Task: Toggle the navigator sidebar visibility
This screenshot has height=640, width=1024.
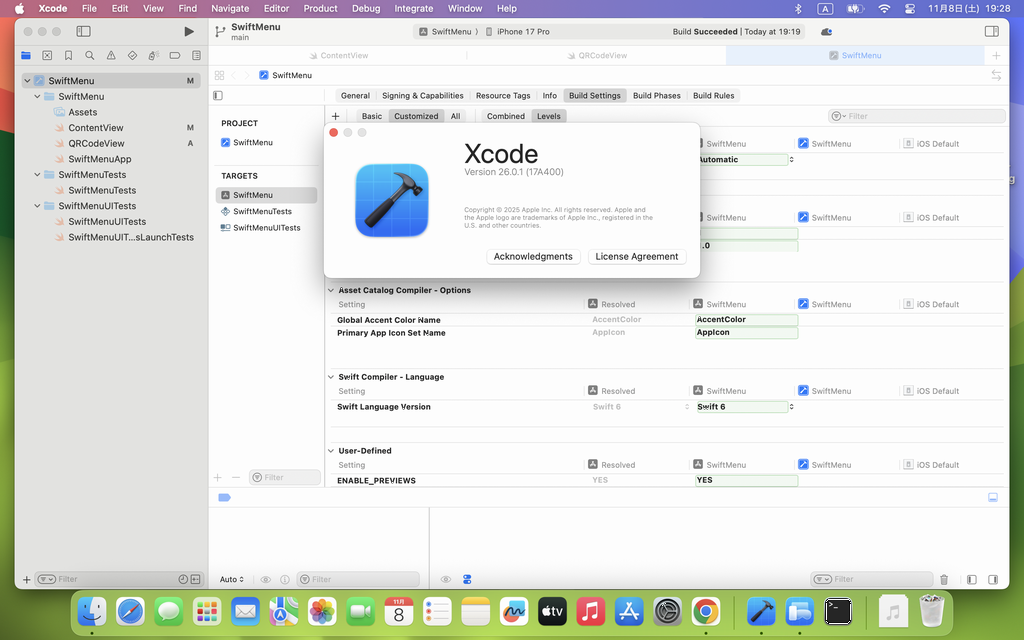Action: point(83,32)
